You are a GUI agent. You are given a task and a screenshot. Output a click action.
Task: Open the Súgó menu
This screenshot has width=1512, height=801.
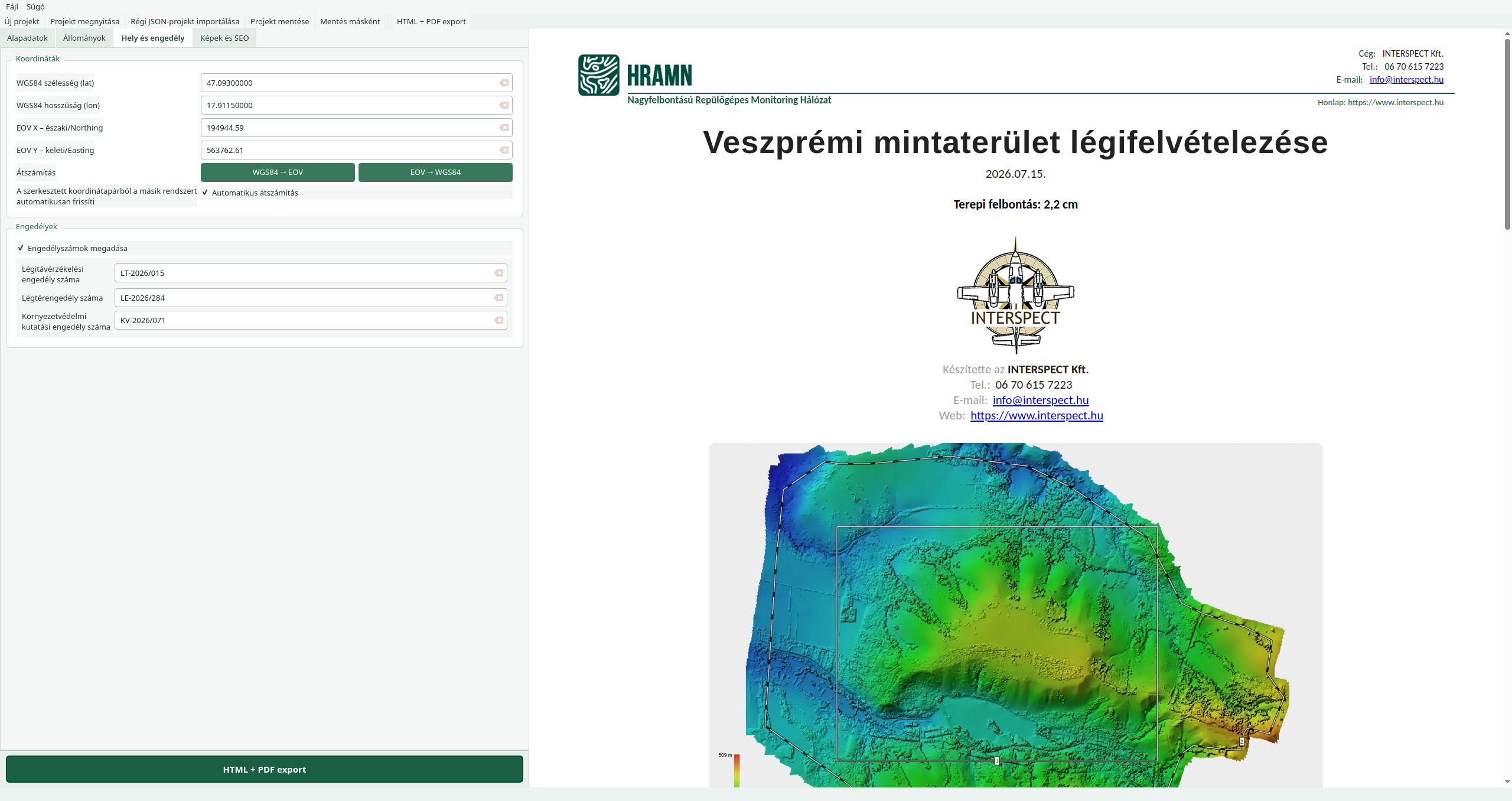pos(35,6)
